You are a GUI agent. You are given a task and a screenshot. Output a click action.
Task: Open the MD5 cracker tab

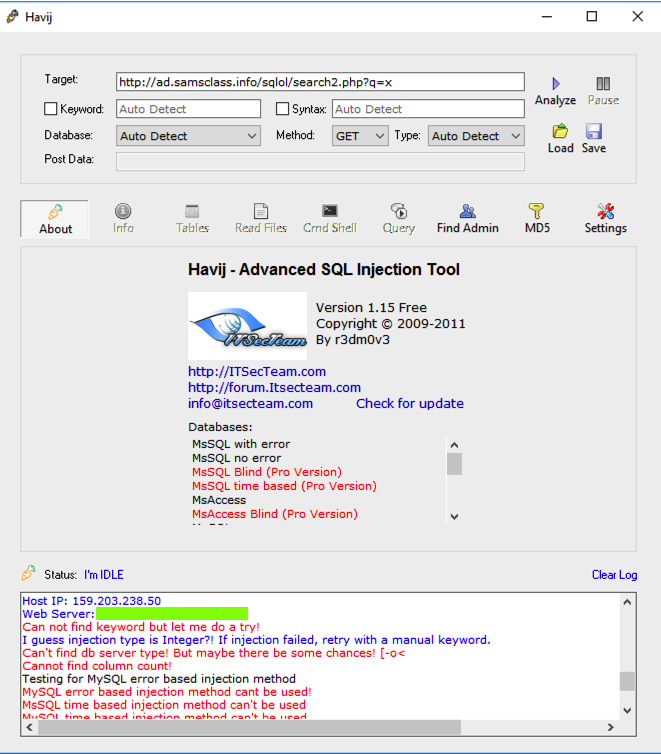537,219
